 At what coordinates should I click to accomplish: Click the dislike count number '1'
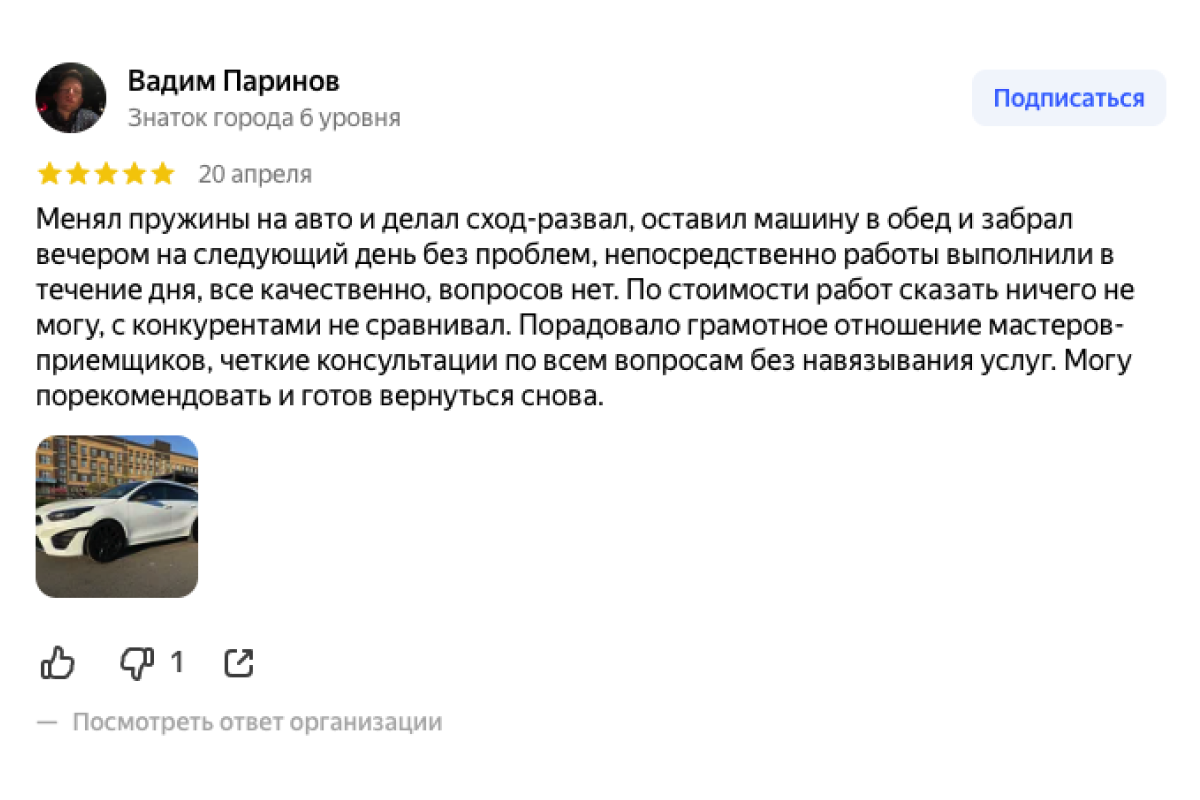click(177, 662)
